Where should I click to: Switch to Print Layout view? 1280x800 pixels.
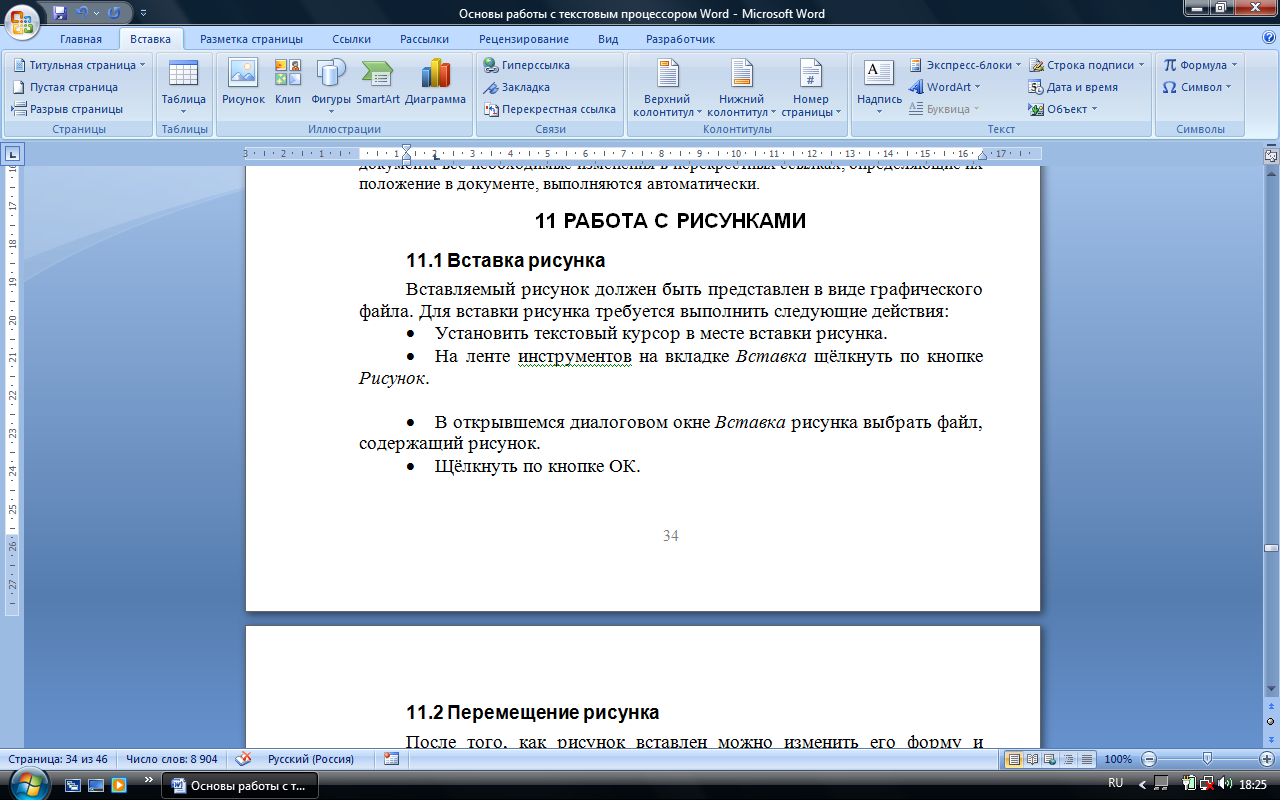[x=1014, y=759]
